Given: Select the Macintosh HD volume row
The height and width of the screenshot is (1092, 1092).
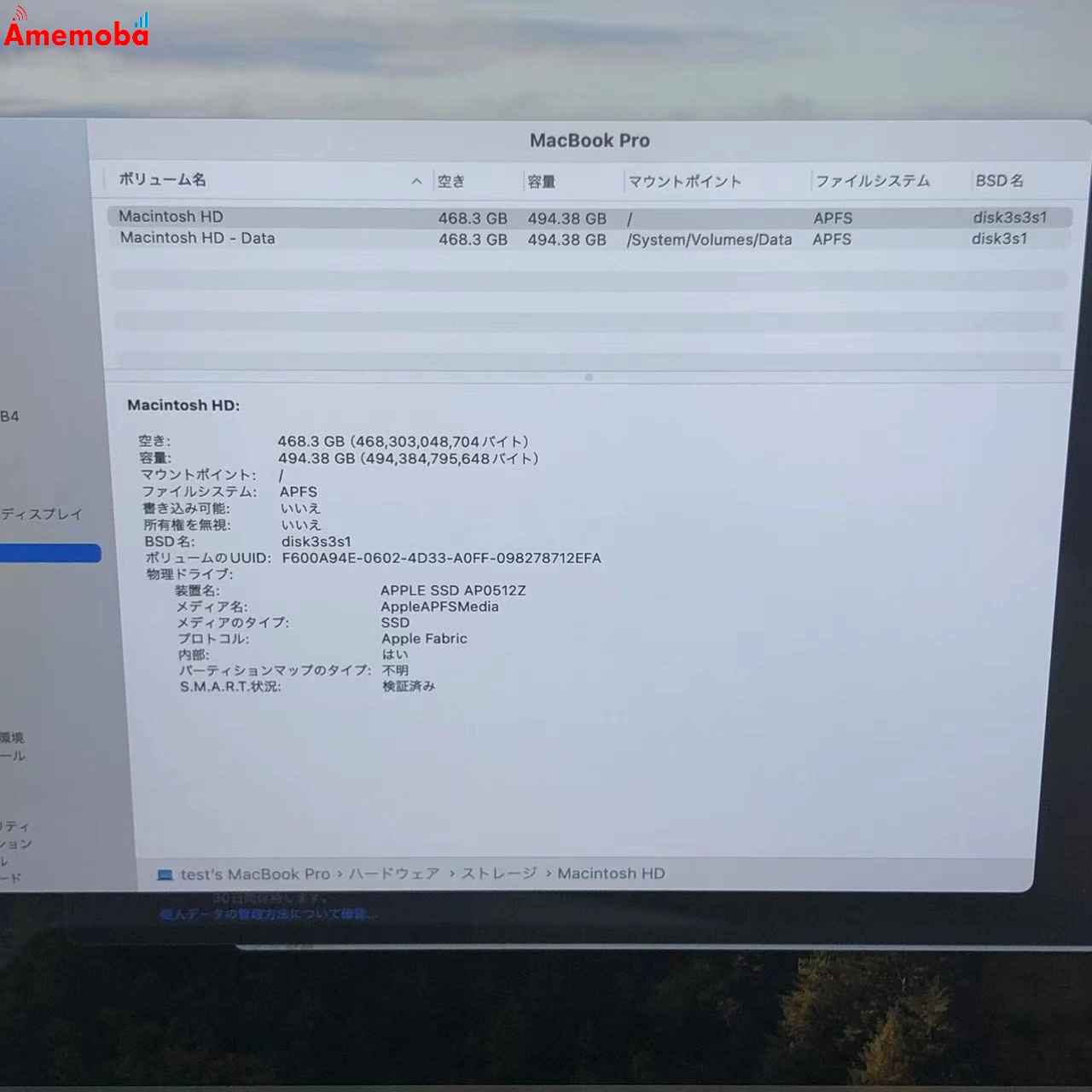Looking at the screenshot, I should [x=341, y=217].
